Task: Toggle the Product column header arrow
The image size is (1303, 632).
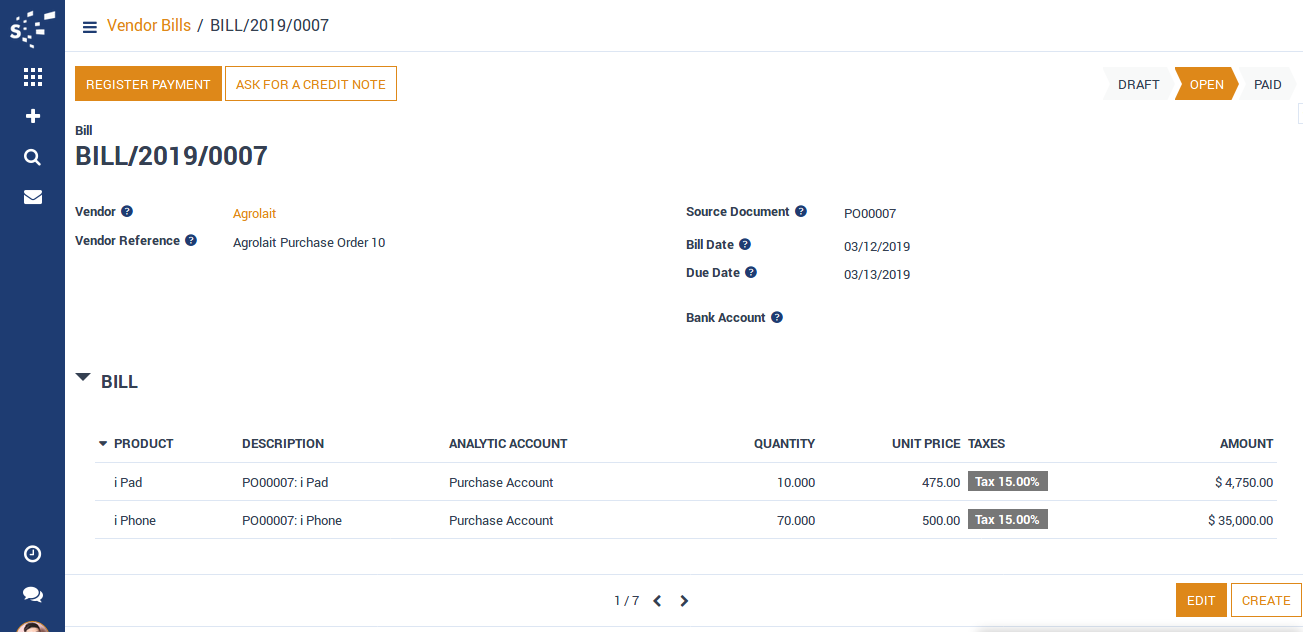Action: (x=103, y=444)
